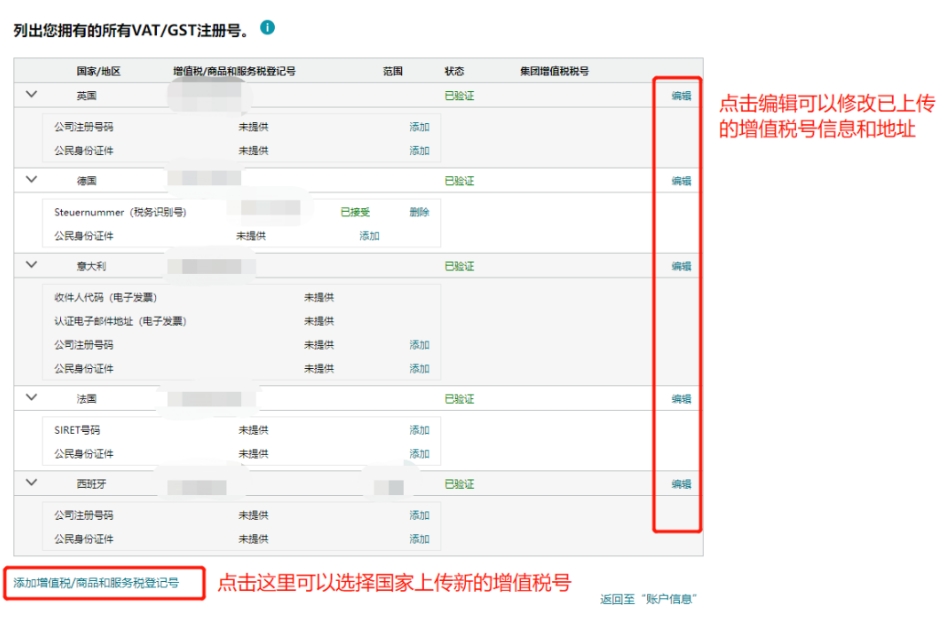Click 认证电子邮件地址 (电子发票) label

point(120,321)
